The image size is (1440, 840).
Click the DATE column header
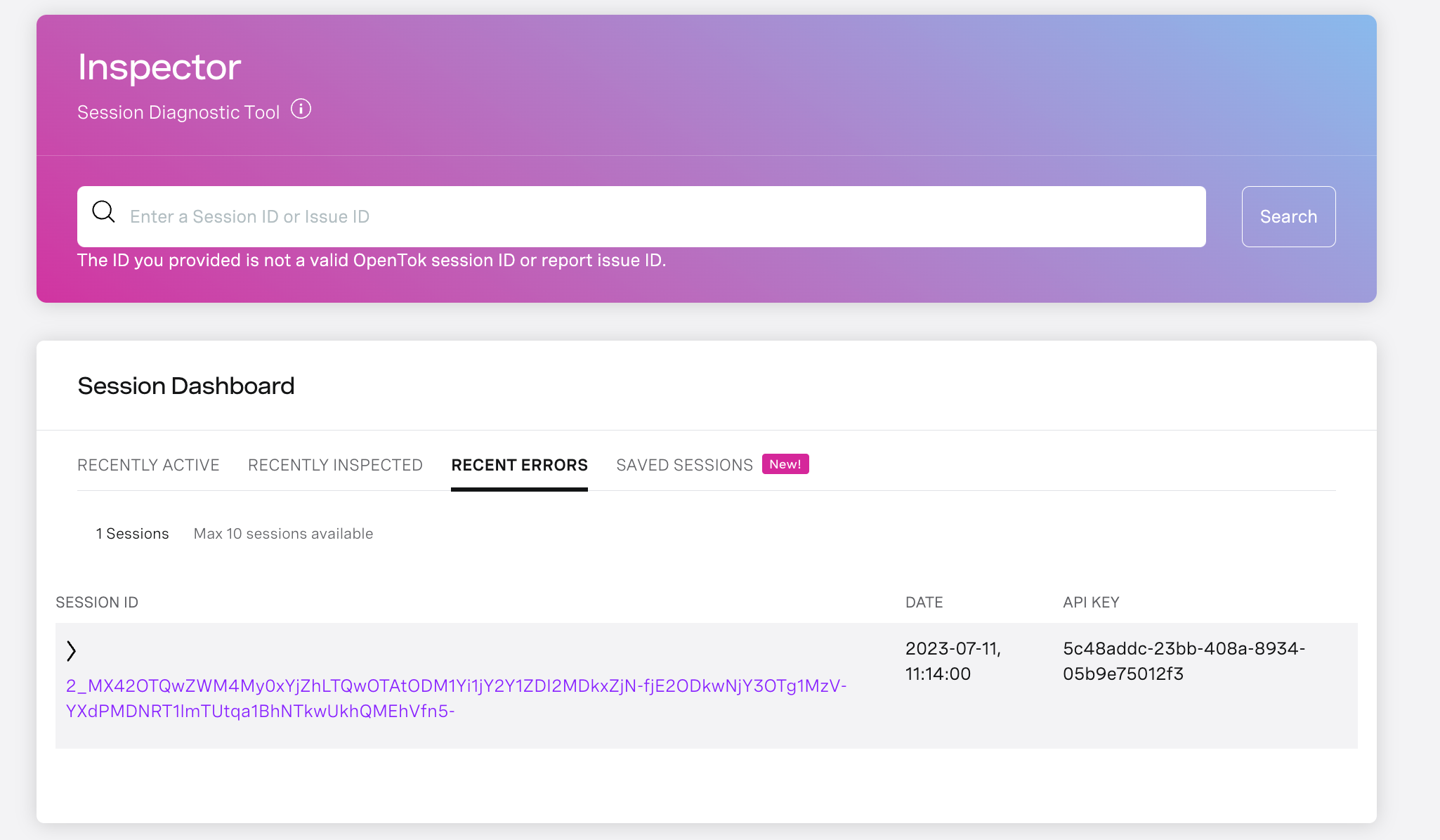pos(924,602)
